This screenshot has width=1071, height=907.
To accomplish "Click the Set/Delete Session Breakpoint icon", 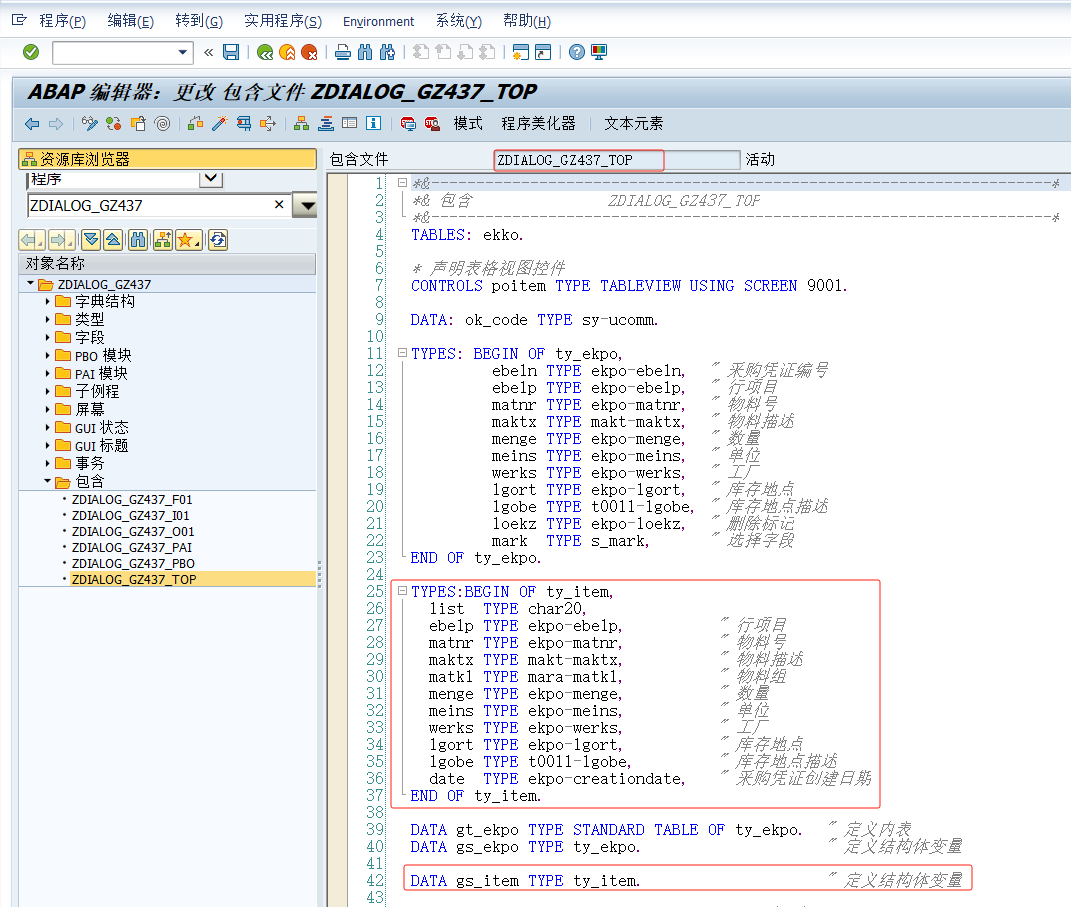I will (408, 124).
